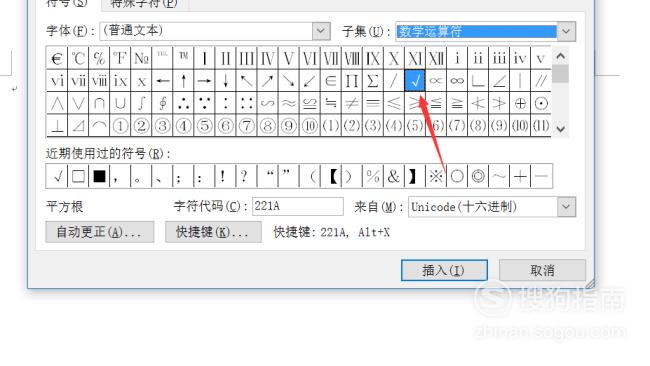Viewport: 650px width, 366px height.
Task: Select the degree Fahrenheit ℉ symbol
Action: (120, 58)
